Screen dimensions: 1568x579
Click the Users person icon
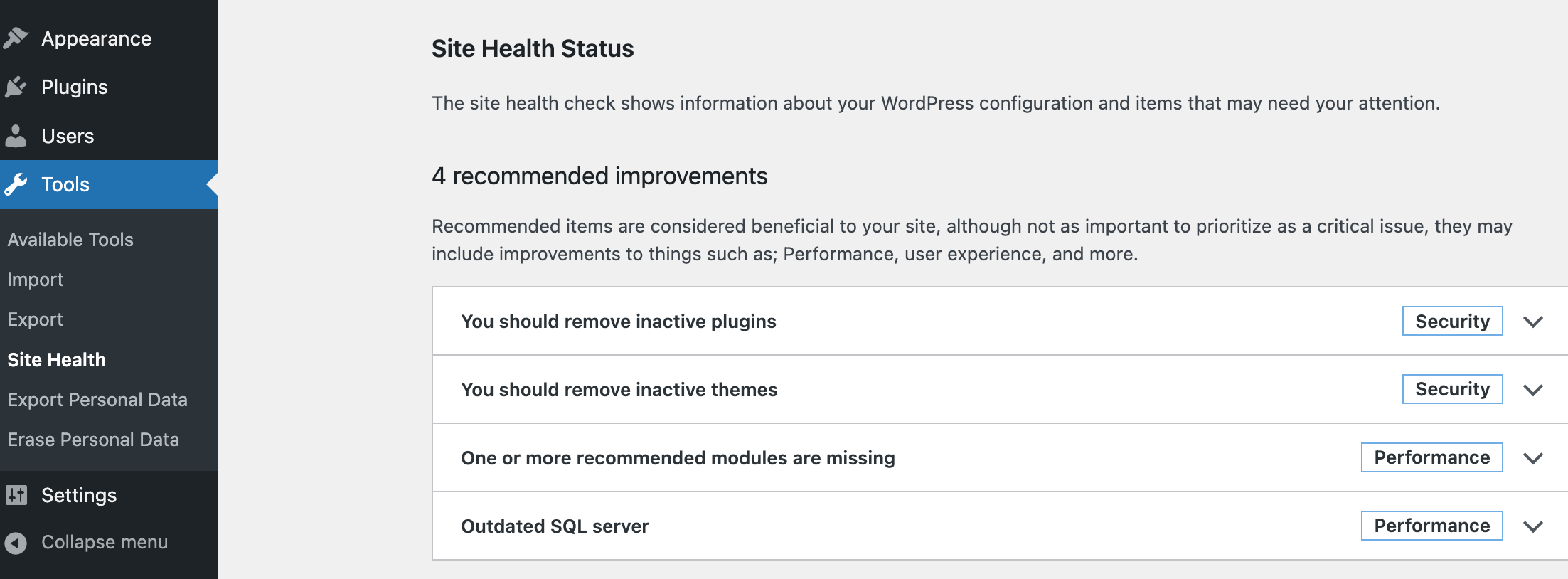coord(16,135)
